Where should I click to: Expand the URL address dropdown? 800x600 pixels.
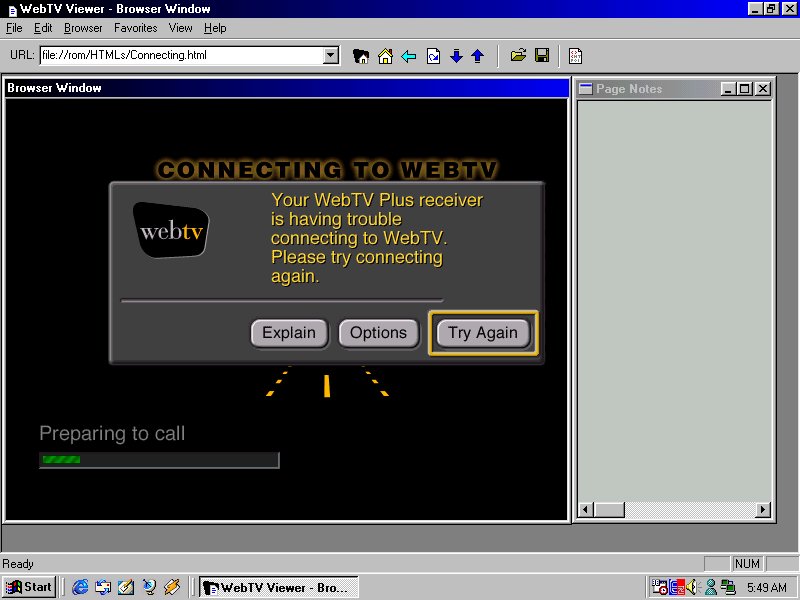[x=331, y=56]
